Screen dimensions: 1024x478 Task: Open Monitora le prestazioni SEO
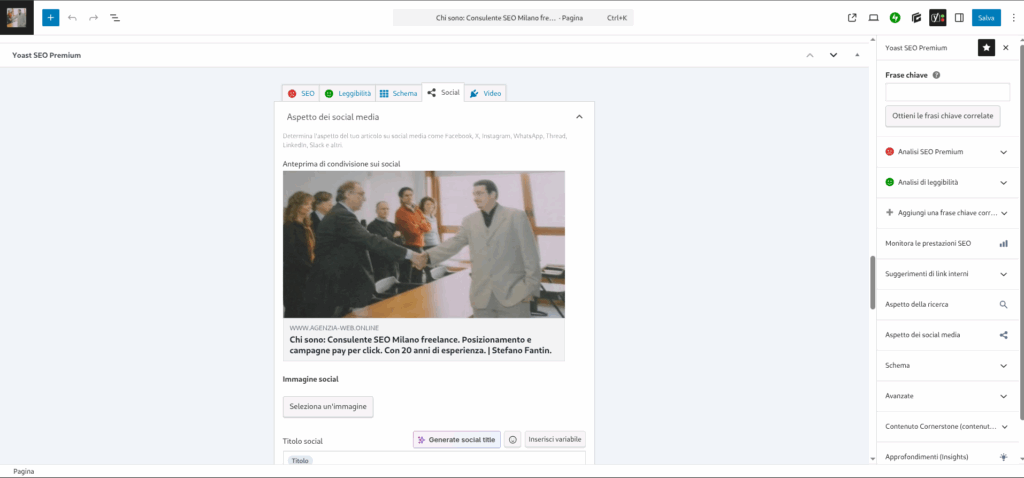[x=947, y=244]
